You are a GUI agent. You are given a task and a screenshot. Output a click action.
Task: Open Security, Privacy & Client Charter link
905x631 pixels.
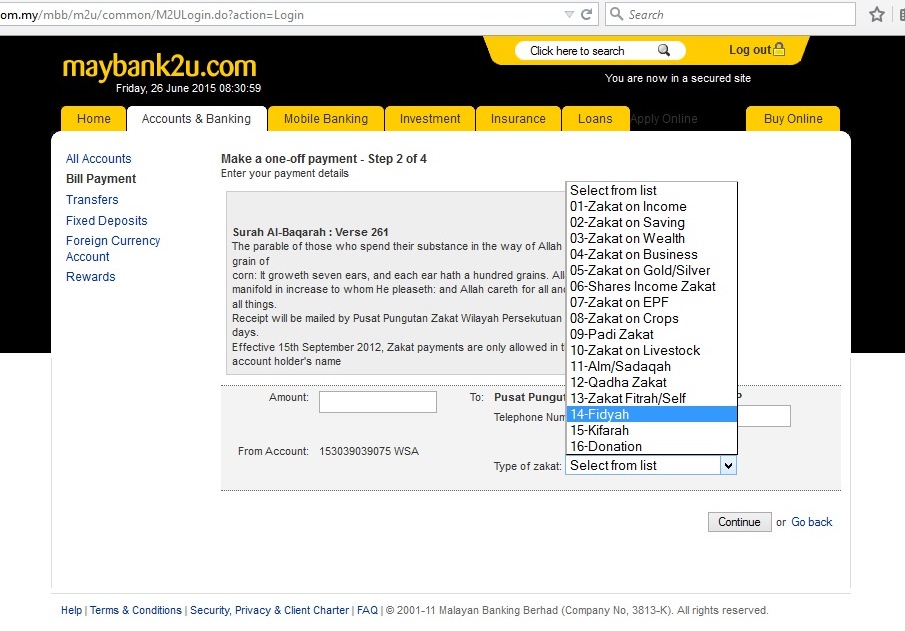(x=270, y=610)
